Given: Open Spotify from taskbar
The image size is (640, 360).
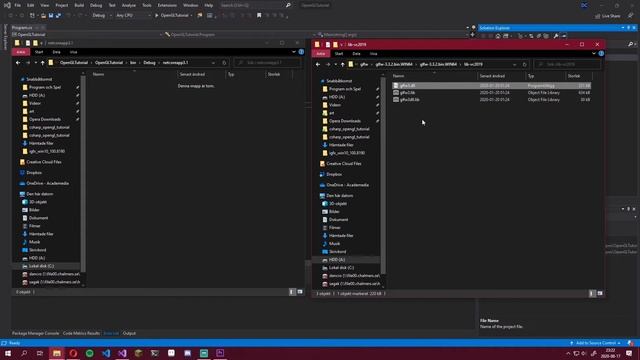Looking at the screenshot, I should tap(89, 353).
